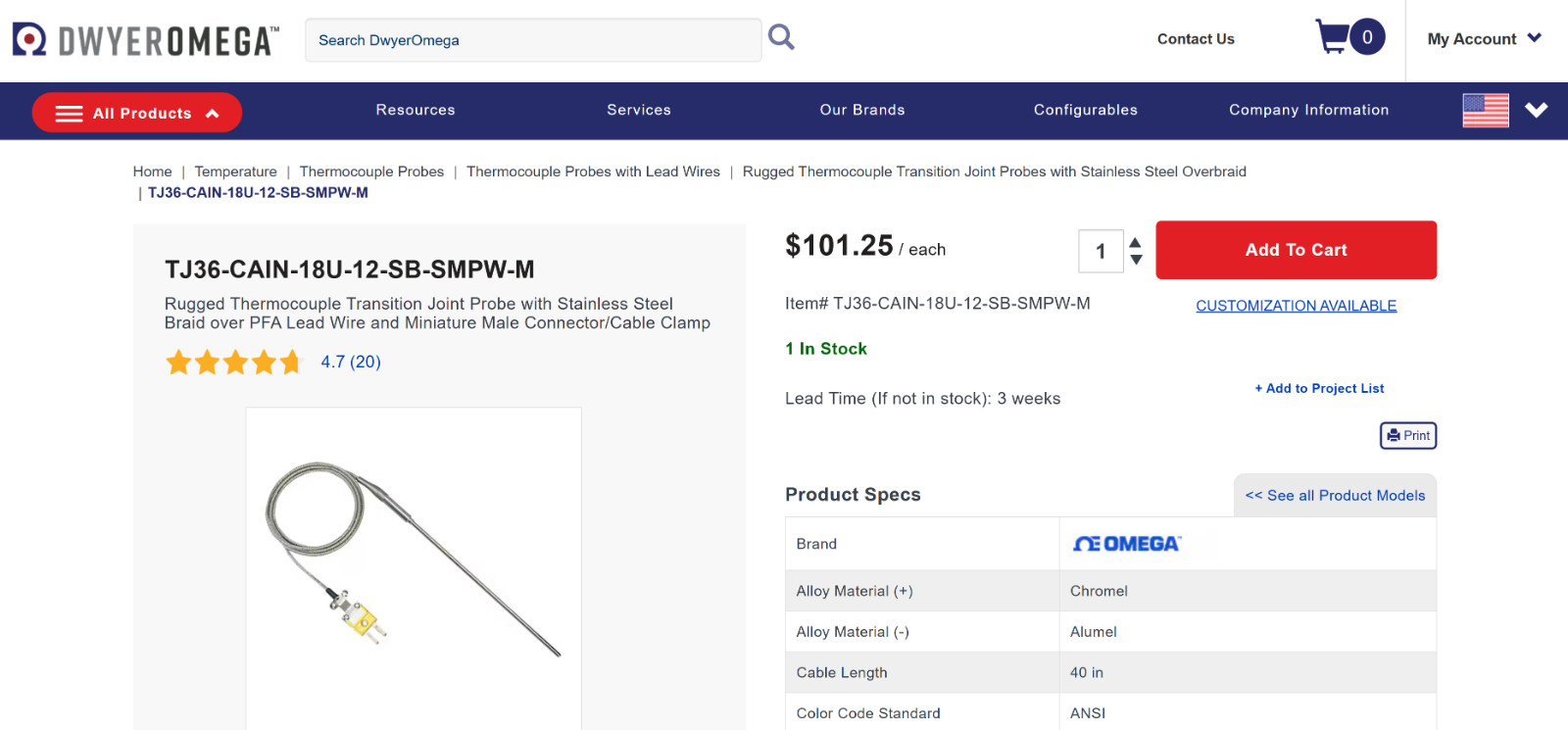Click the Product Specs heading
The height and width of the screenshot is (730, 1568).
click(x=853, y=495)
